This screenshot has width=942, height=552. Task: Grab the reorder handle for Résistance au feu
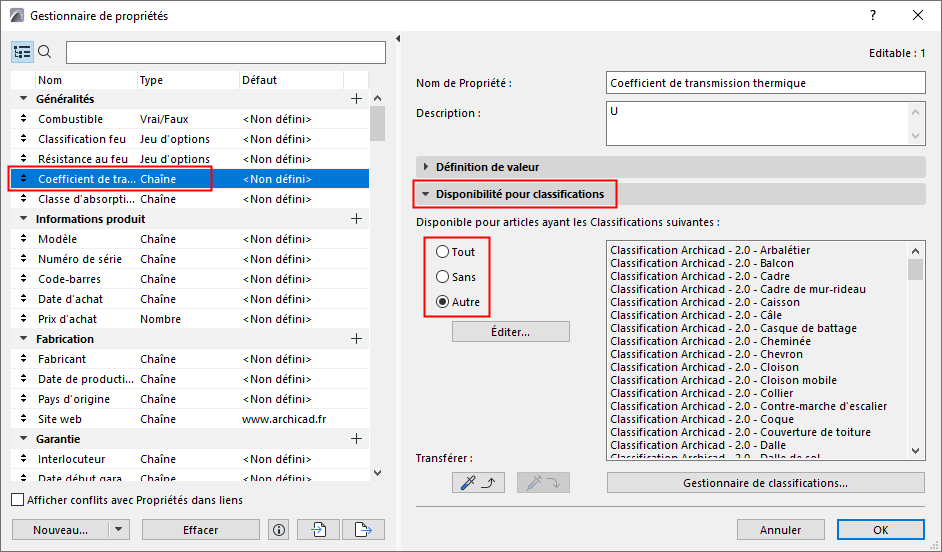pyautogui.click(x=23, y=159)
